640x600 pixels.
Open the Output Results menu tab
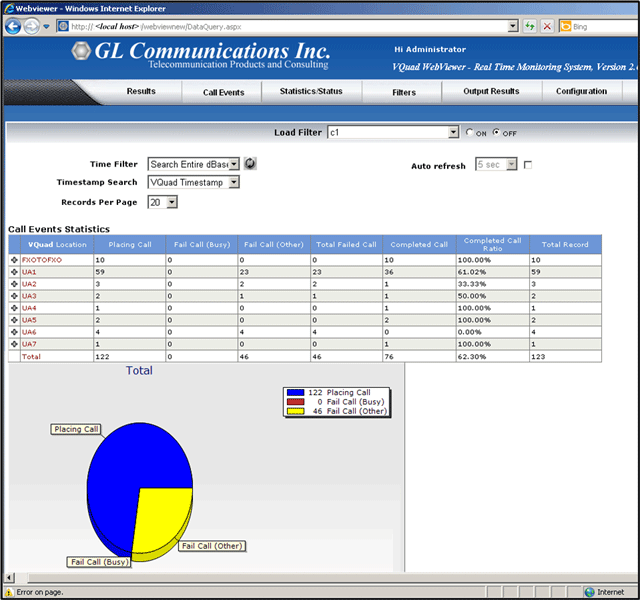[x=491, y=91]
